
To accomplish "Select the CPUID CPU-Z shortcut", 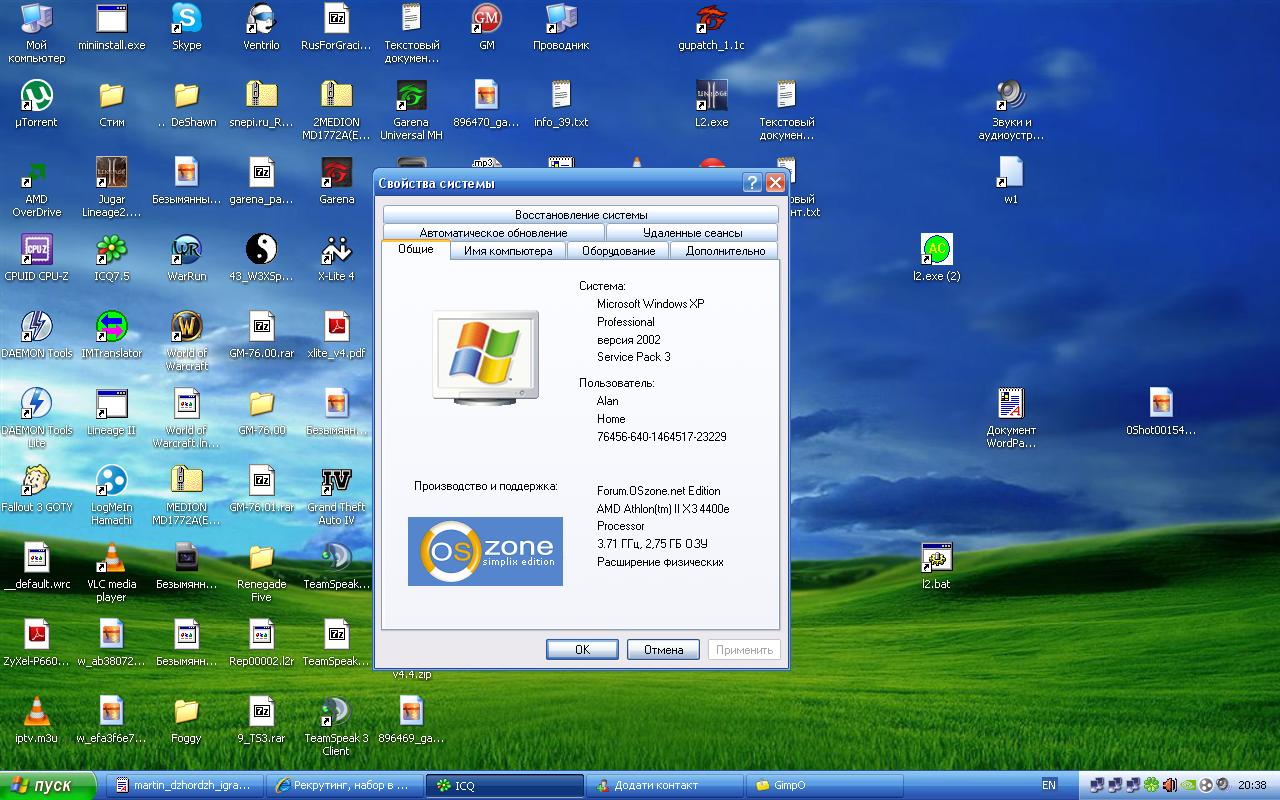I will [36, 258].
